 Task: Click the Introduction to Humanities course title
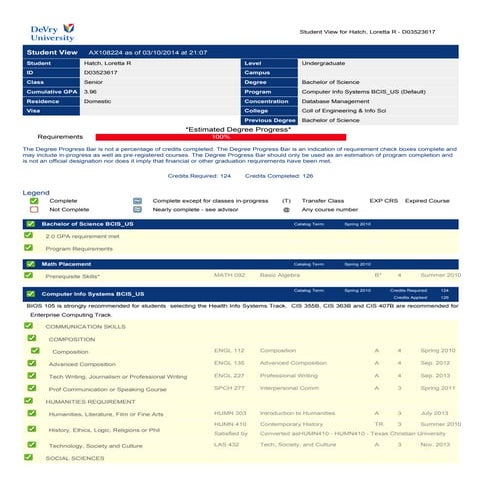(297, 413)
